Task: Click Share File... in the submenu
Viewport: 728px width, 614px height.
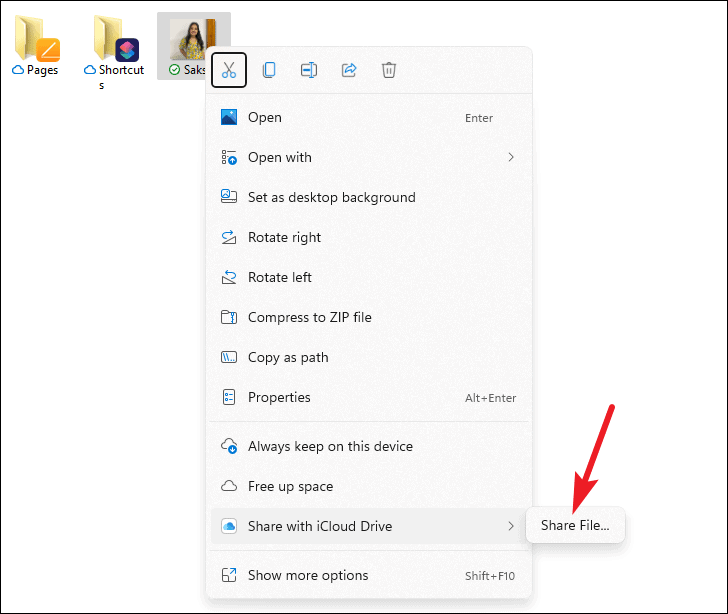Action: [x=575, y=525]
